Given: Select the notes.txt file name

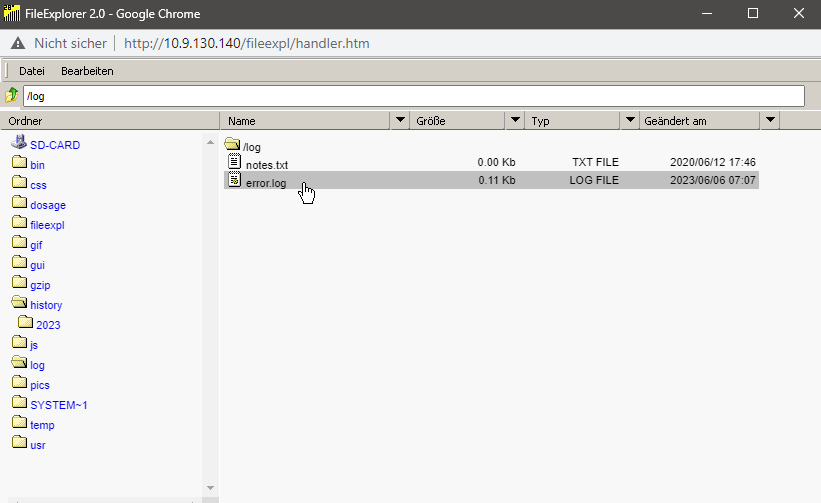Looking at the screenshot, I should point(267,165).
